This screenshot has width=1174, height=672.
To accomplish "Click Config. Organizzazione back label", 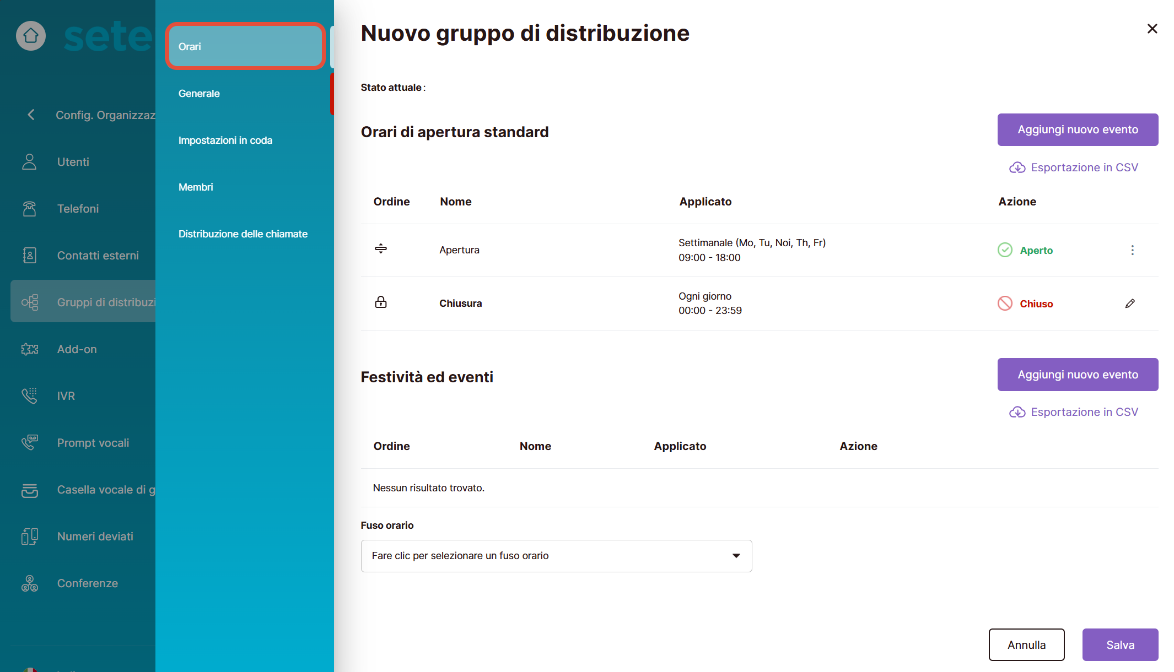I will click(106, 115).
